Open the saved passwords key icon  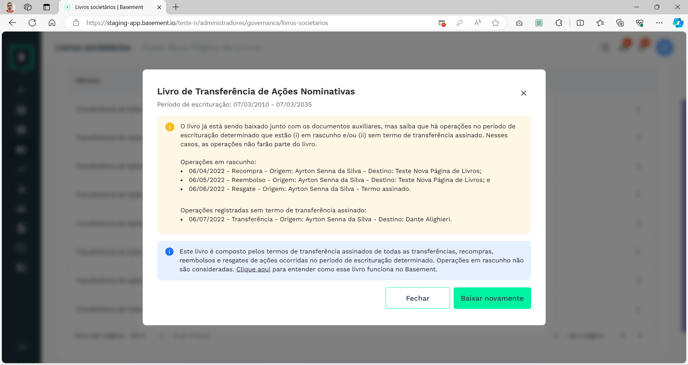(x=459, y=23)
